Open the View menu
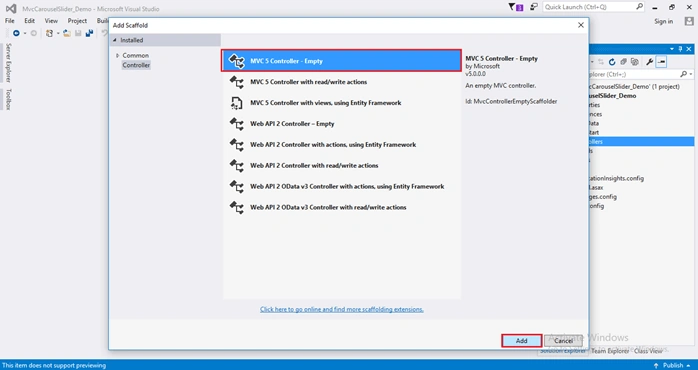 click(51, 20)
